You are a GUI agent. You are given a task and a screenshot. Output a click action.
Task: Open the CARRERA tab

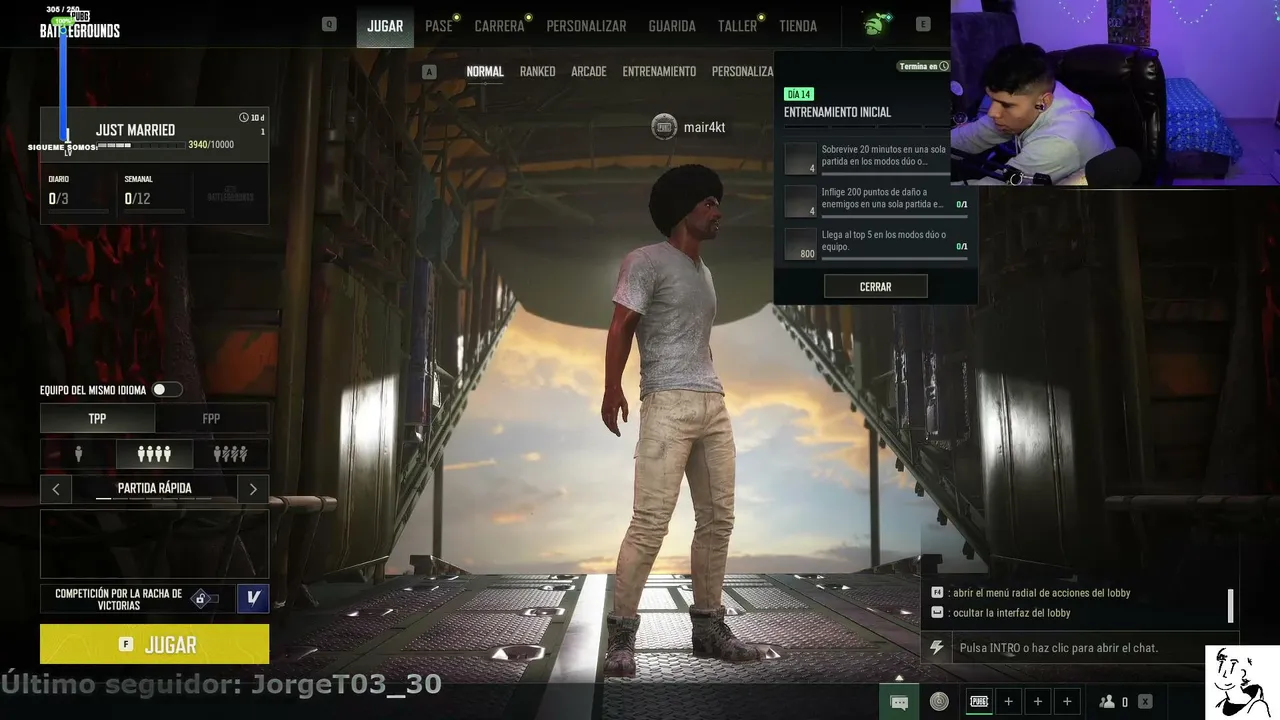click(x=500, y=26)
